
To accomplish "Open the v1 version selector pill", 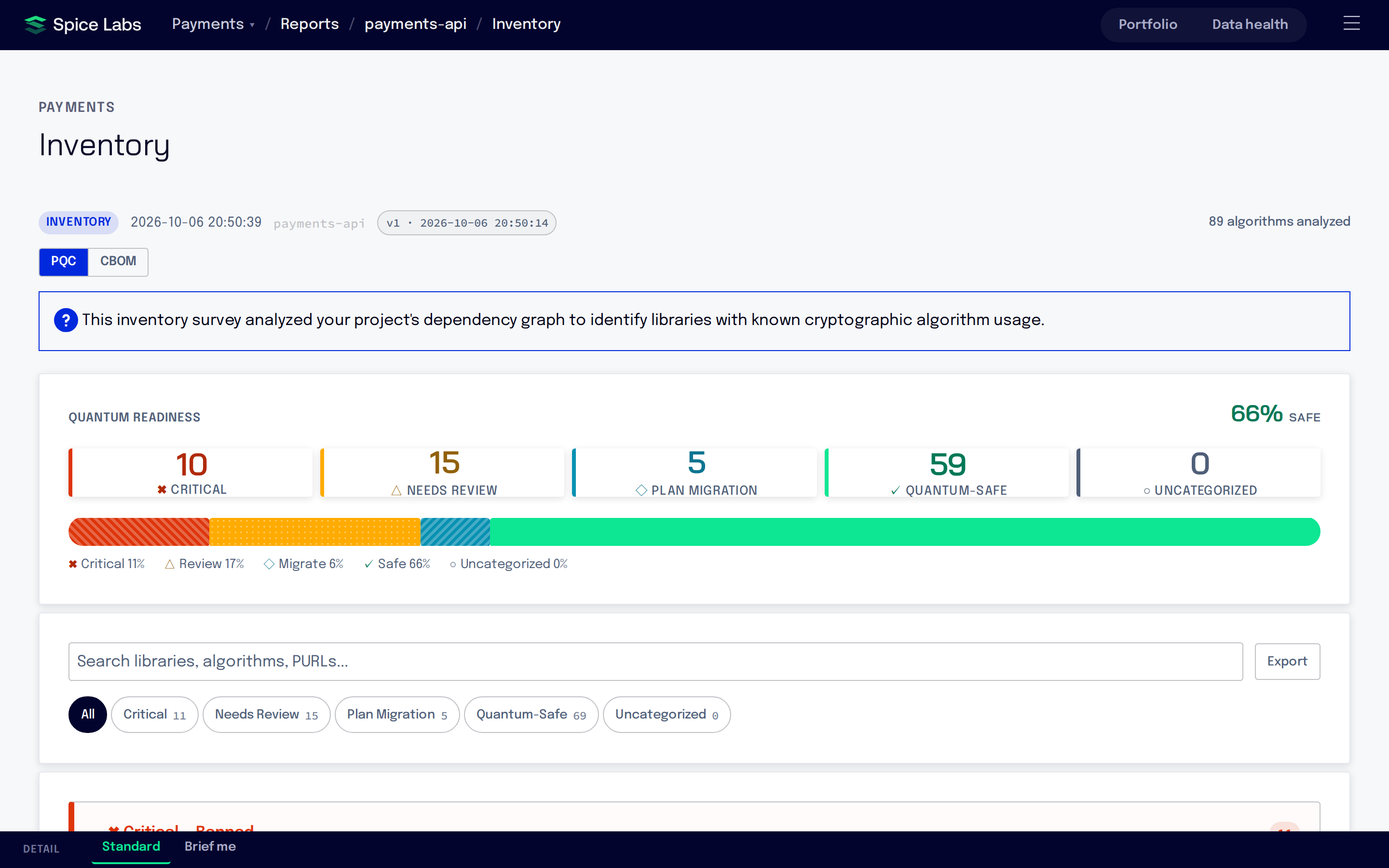I will click(x=467, y=223).
